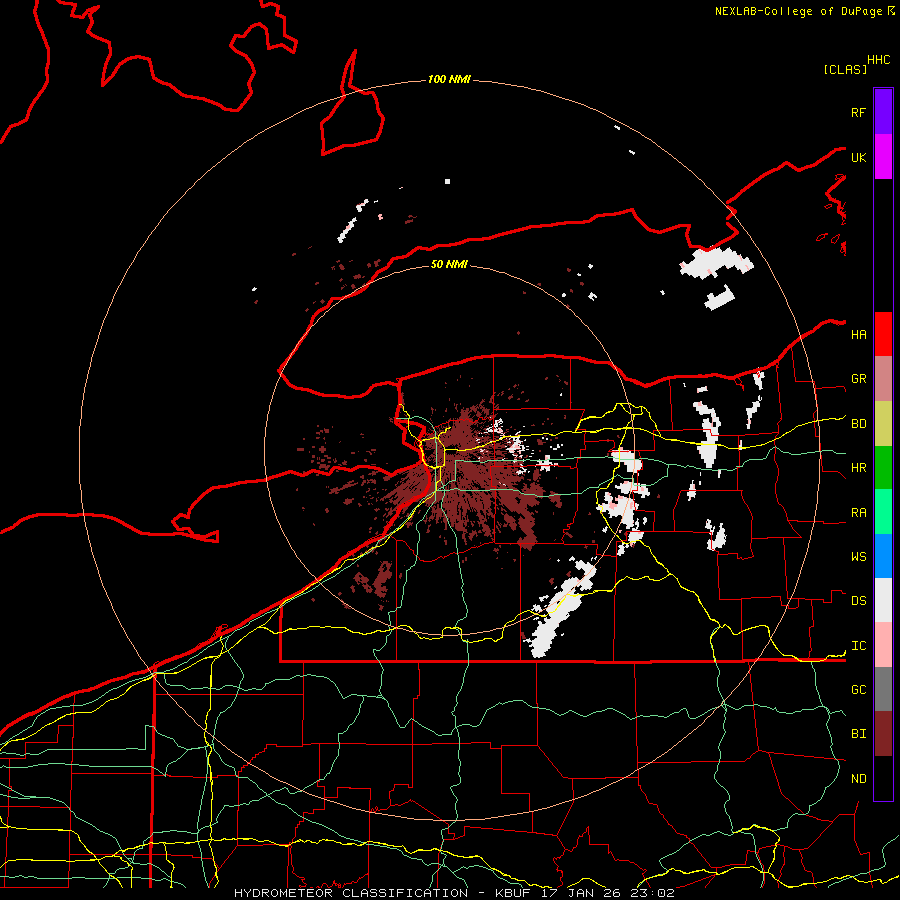The image size is (900, 900).
Task: Click the RA legend label
Action: pos(858,513)
